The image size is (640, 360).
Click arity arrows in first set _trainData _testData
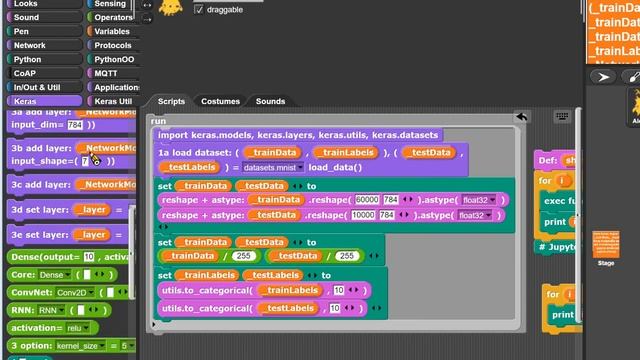tap(298, 186)
